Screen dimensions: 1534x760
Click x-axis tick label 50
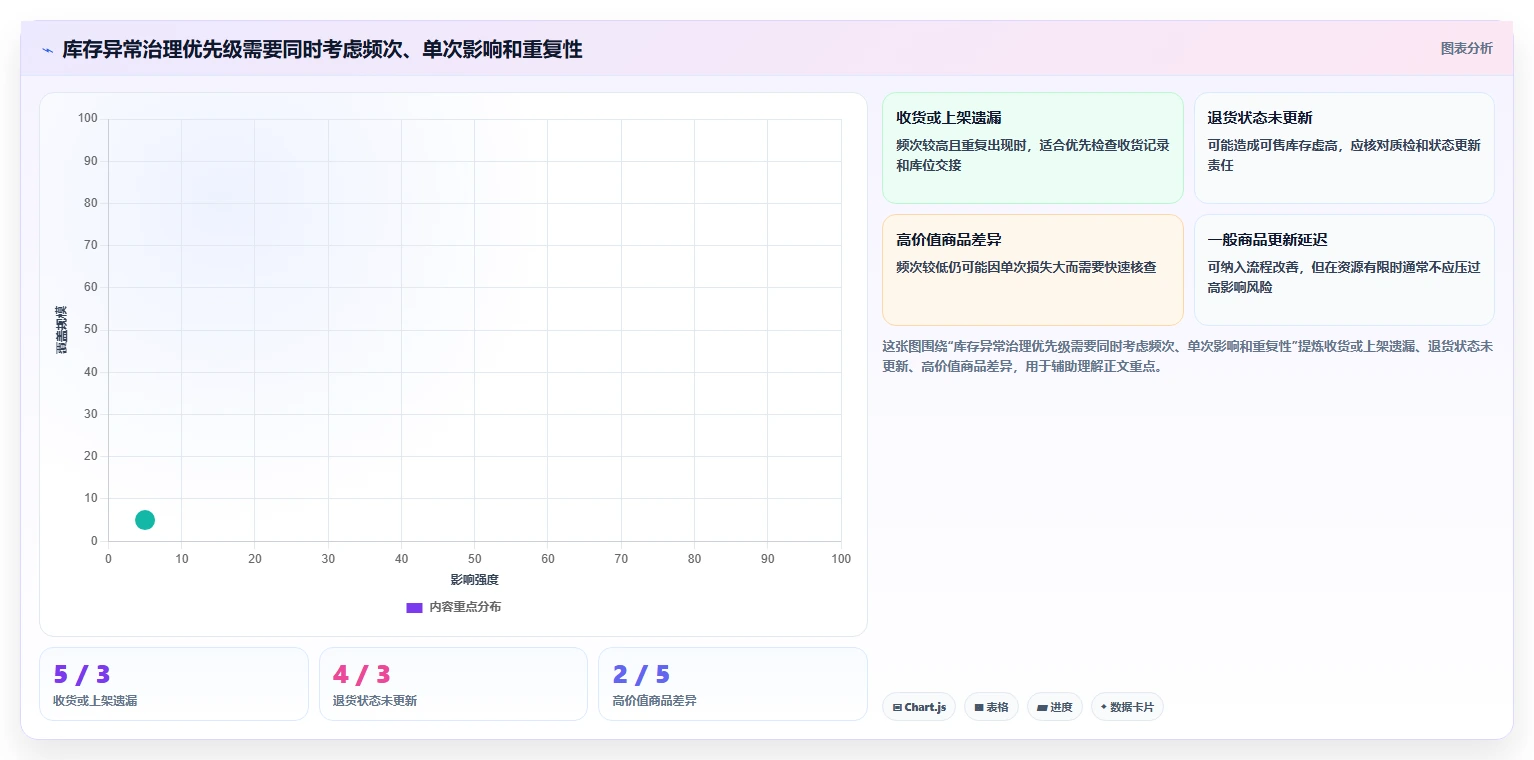click(475, 559)
